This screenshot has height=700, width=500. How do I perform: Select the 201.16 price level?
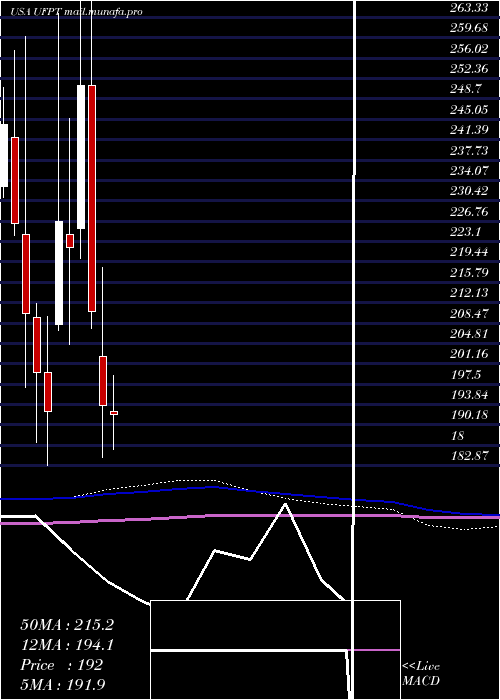coord(469,354)
